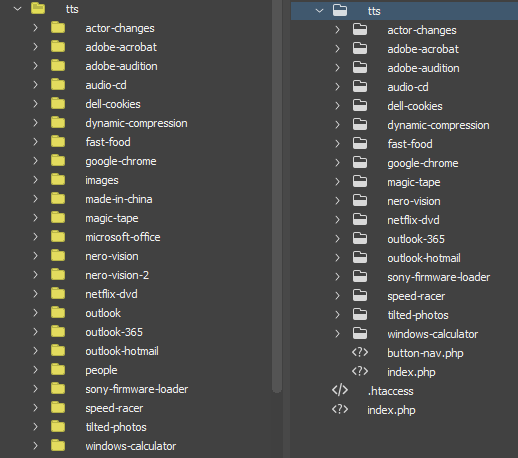Image resolution: width=518 pixels, height=458 pixels.
Task: Select the outlook folder name
Action: [103, 313]
